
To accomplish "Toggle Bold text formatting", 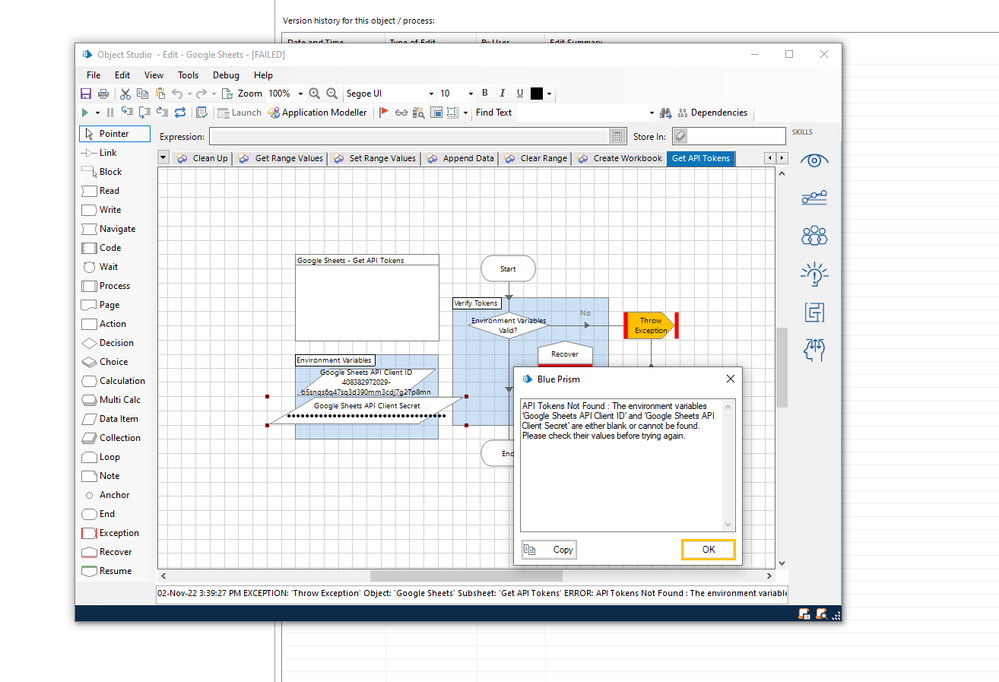I will point(485,93).
